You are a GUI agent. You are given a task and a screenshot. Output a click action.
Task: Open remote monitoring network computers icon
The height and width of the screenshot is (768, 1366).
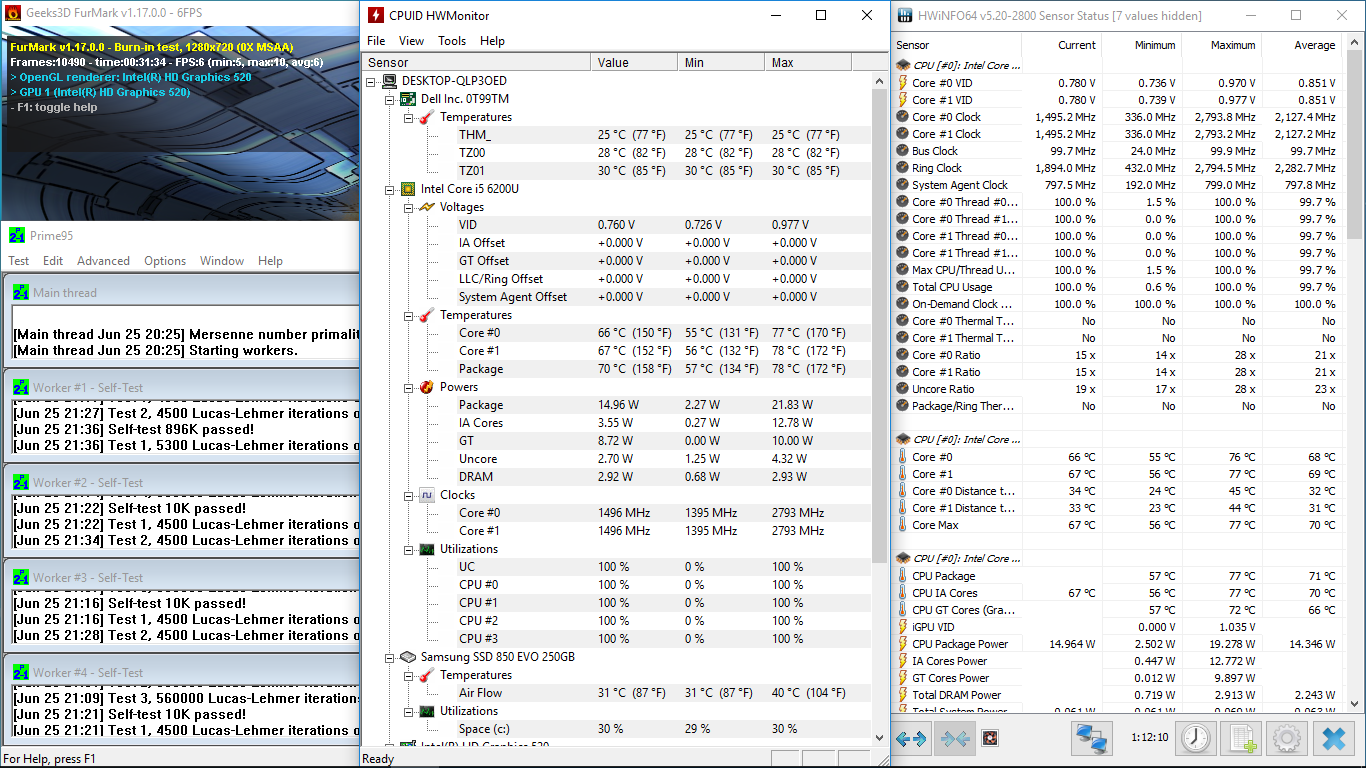(1092, 740)
